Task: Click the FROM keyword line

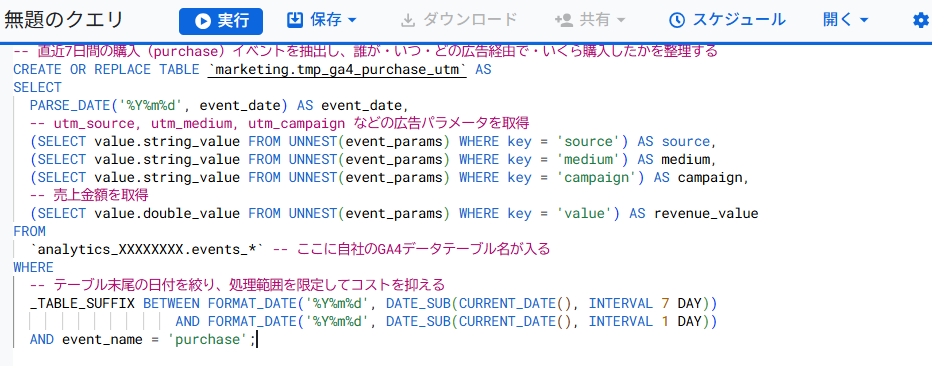Action: [29, 231]
